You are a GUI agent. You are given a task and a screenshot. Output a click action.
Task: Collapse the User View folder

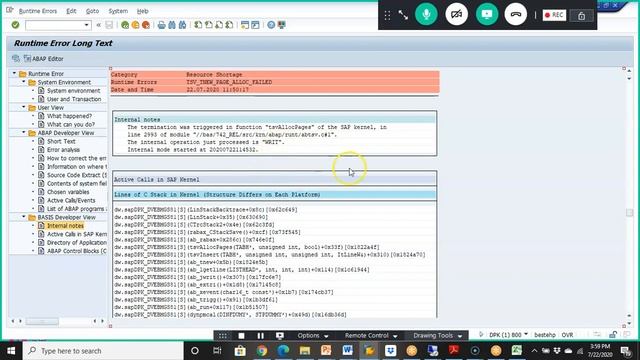tap(23, 107)
